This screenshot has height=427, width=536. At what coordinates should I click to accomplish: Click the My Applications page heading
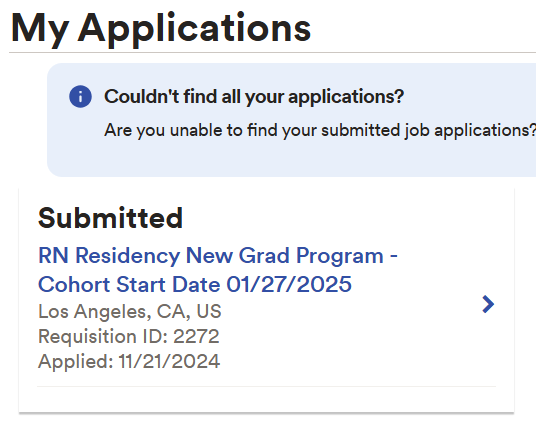tap(161, 28)
